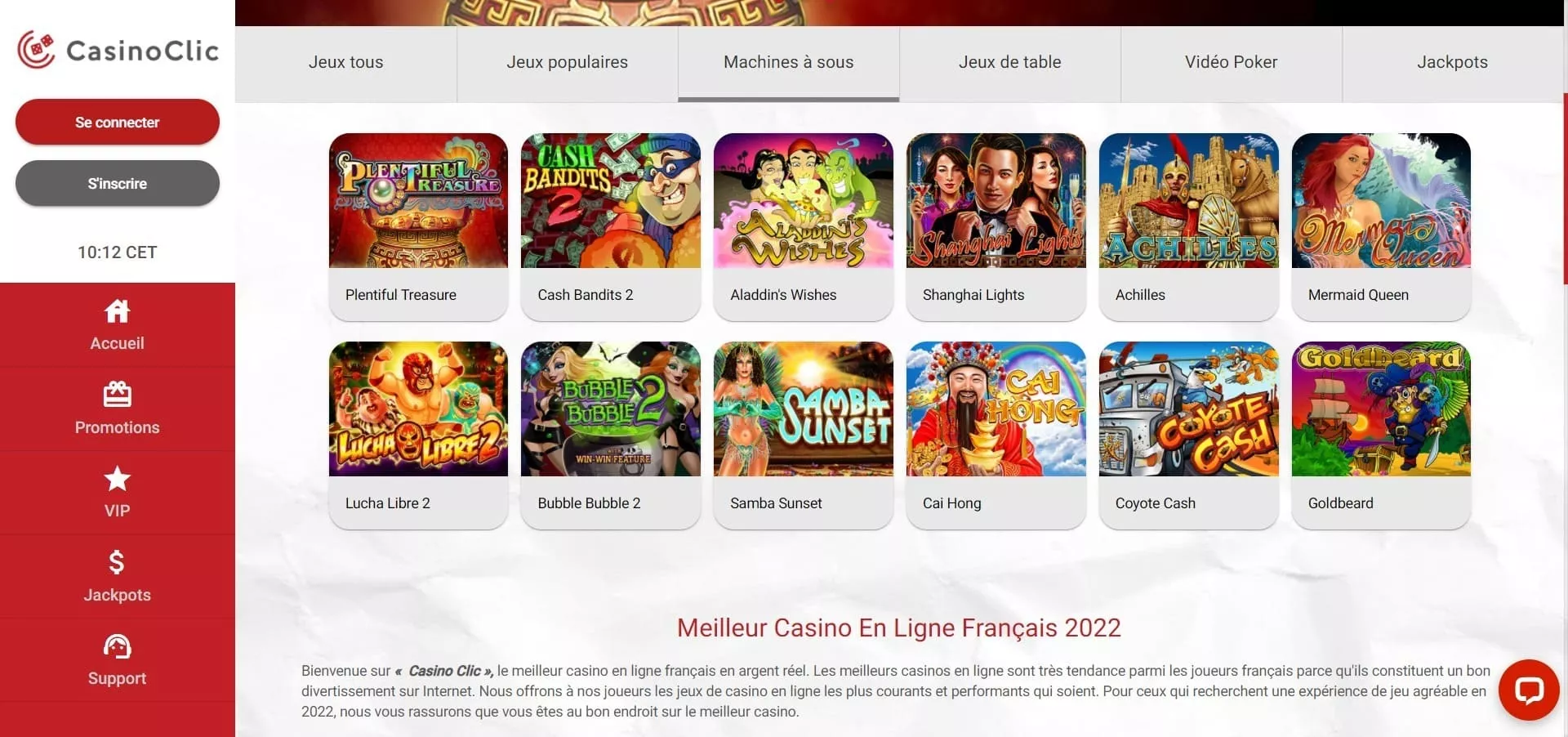1568x737 pixels.
Task: Click the CasinoClic logo
Action: click(x=118, y=50)
